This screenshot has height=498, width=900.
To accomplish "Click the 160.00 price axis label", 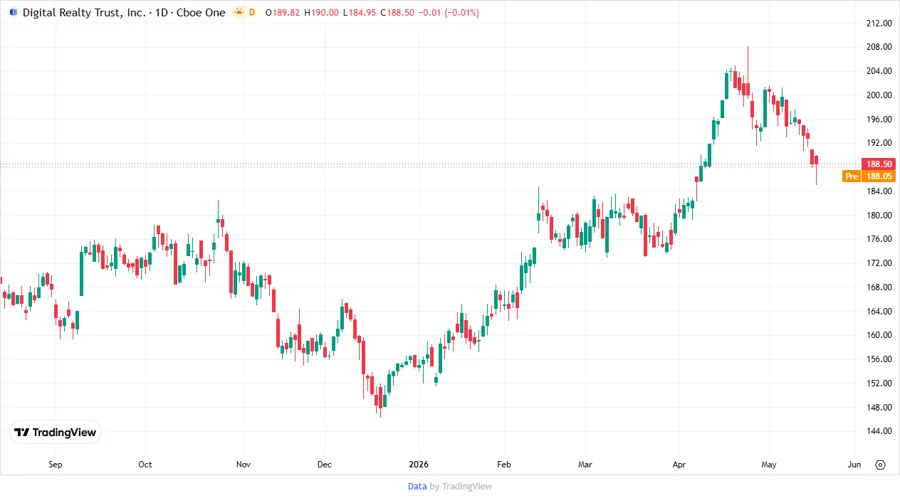I will (x=879, y=334).
